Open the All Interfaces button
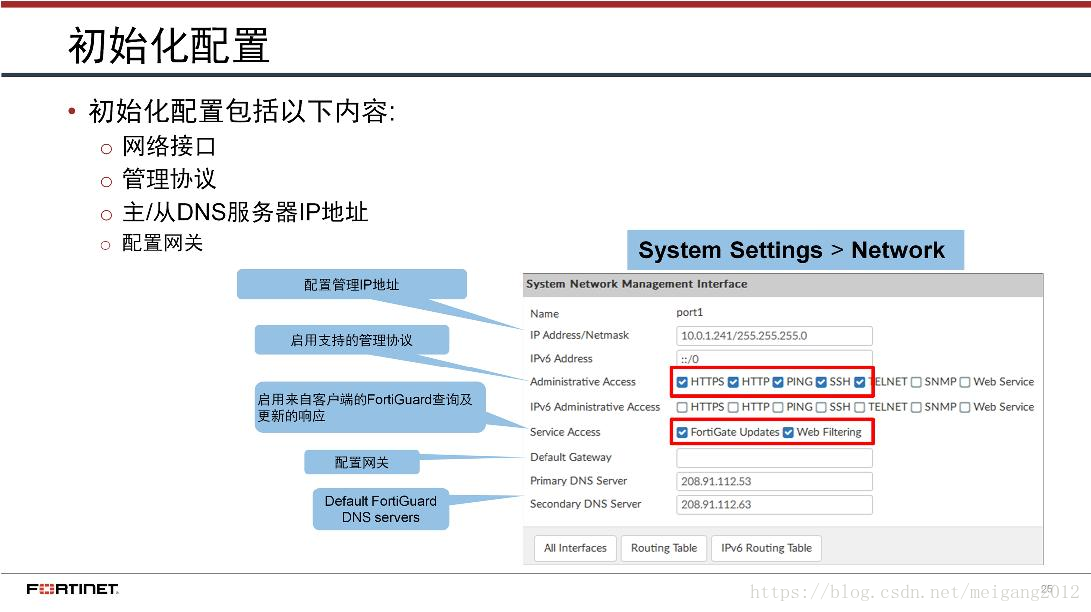Image resolution: width=1091 pixels, height=612 pixels. coord(575,548)
